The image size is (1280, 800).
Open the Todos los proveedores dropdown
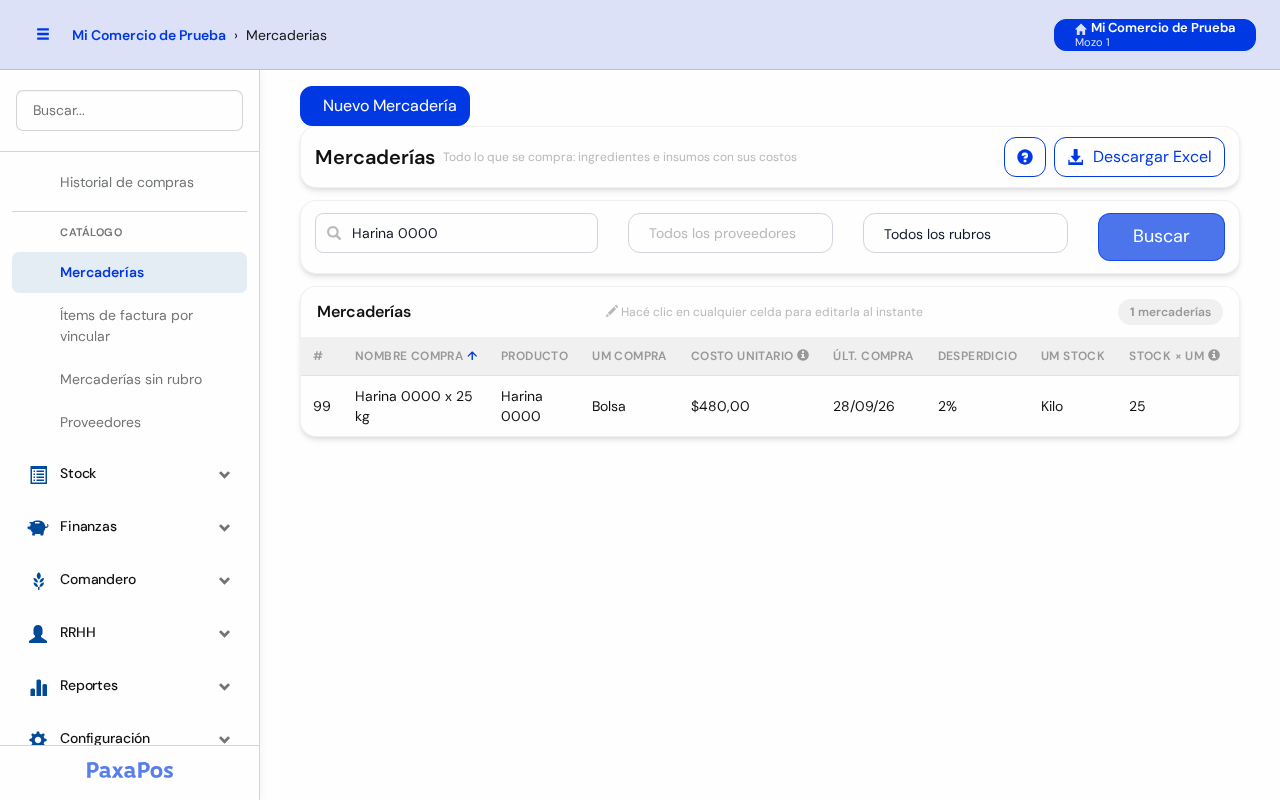[730, 233]
